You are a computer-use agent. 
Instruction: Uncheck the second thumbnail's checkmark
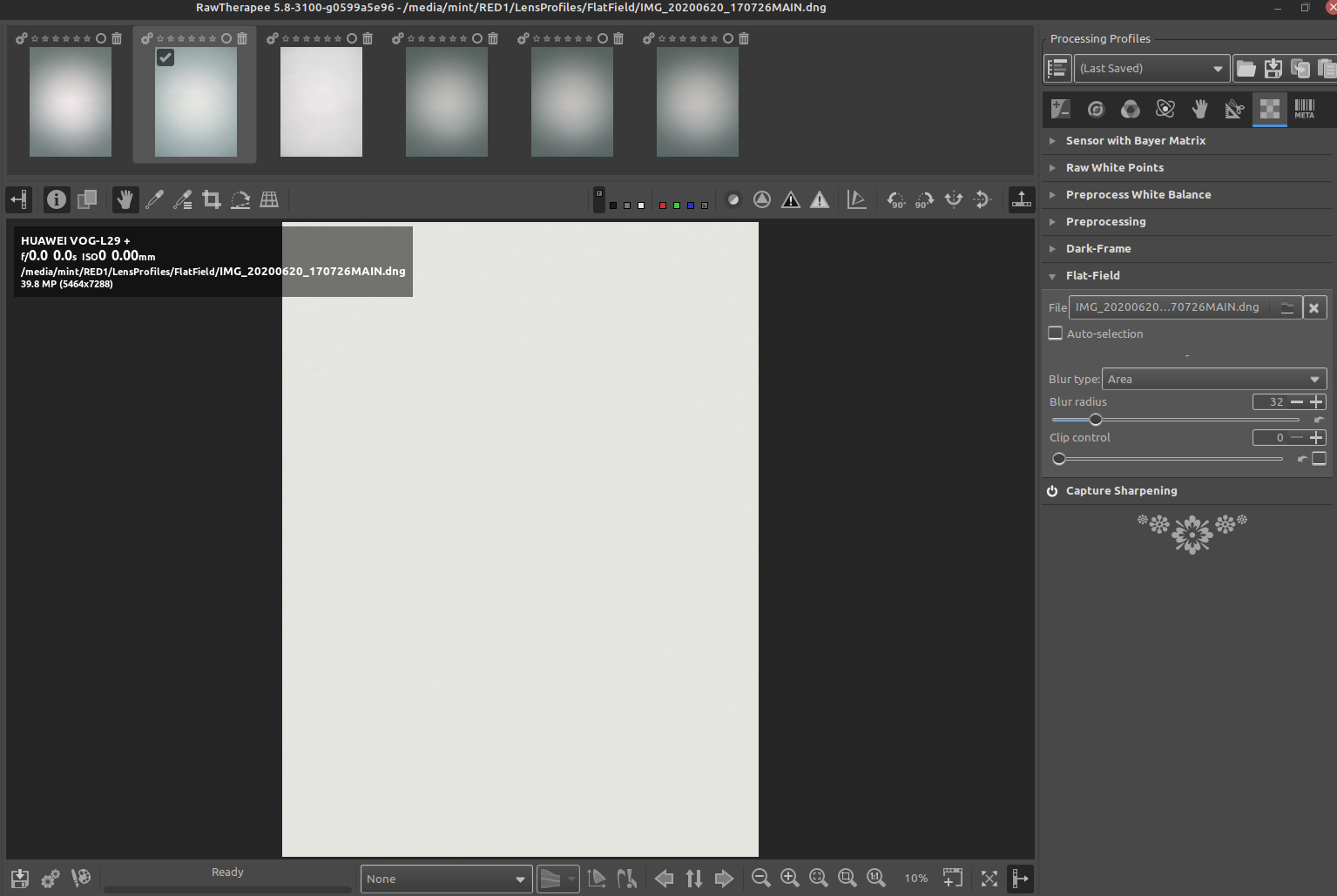165,57
